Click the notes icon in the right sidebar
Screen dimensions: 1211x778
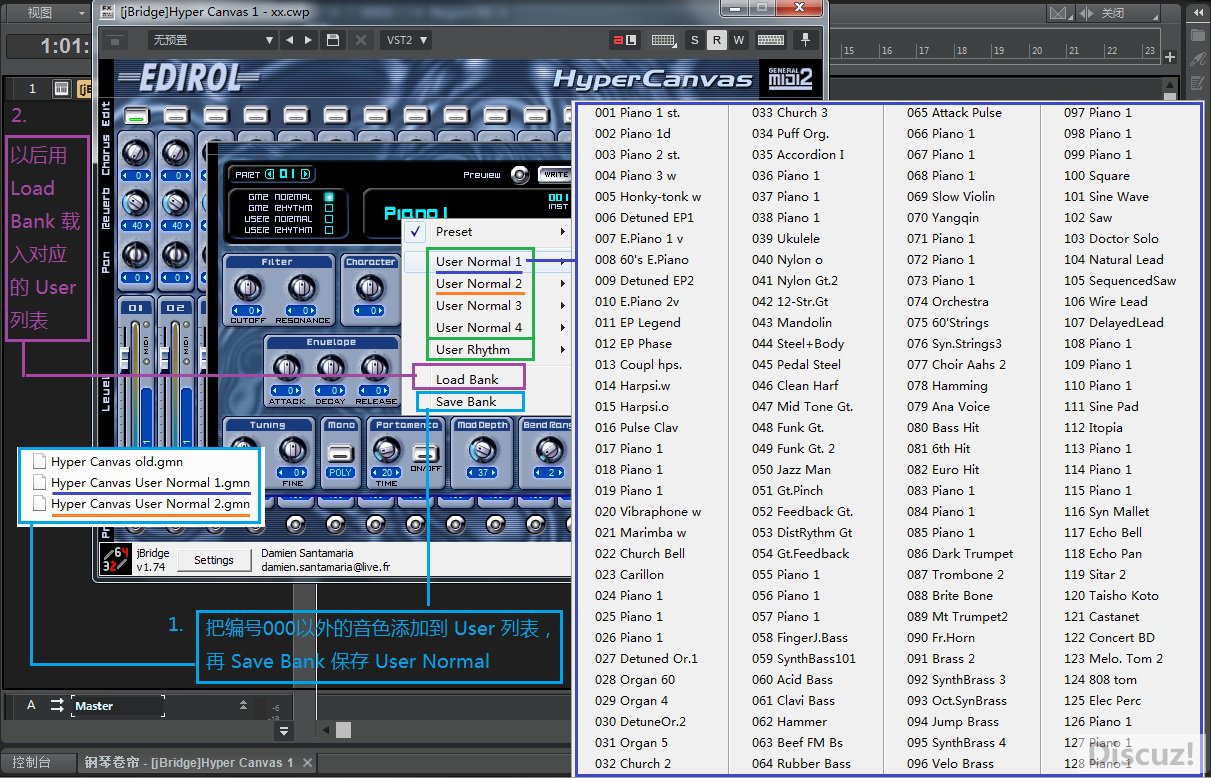[1197, 83]
